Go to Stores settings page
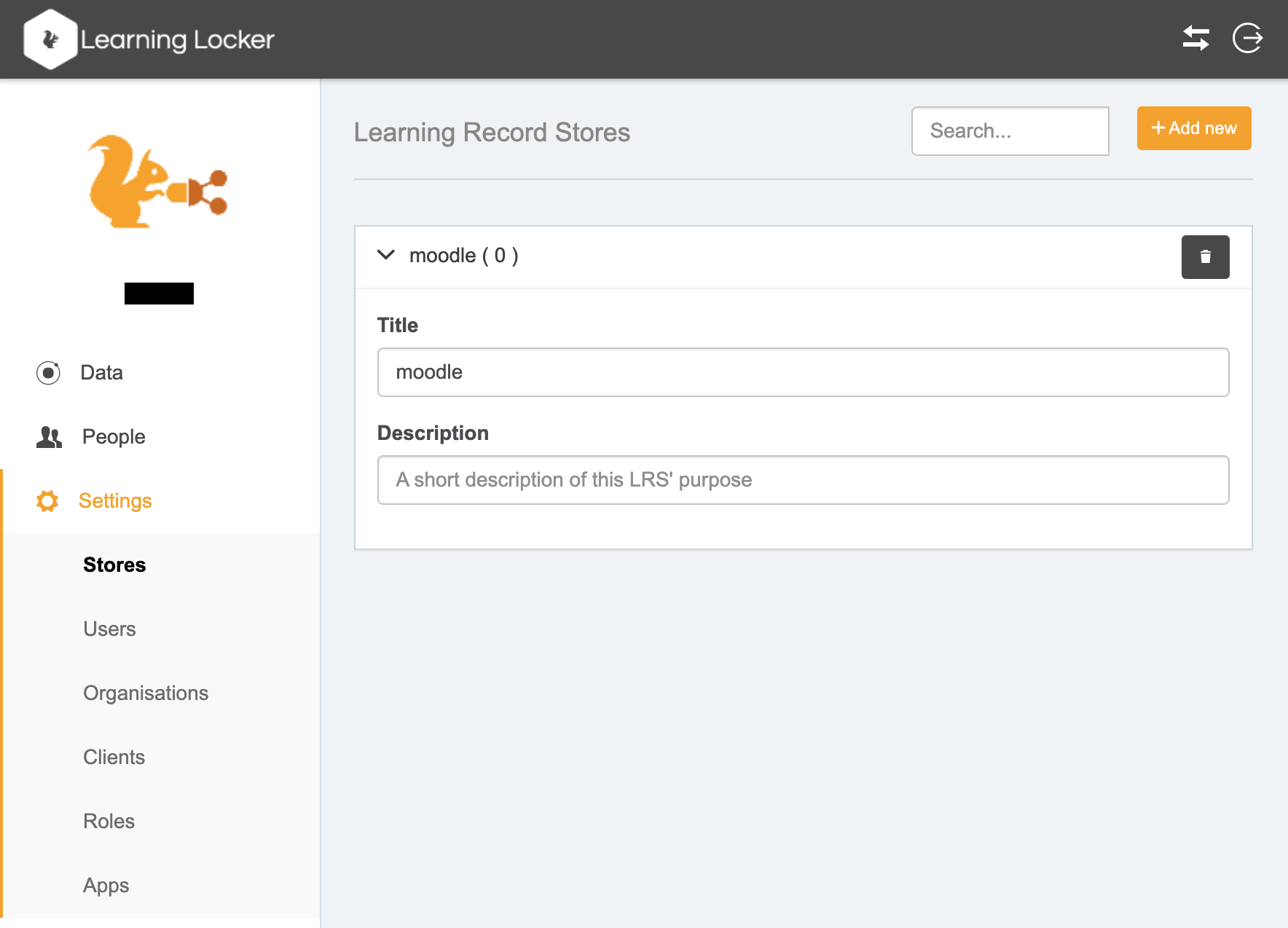This screenshot has height=928, width=1288. tap(114, 565)
